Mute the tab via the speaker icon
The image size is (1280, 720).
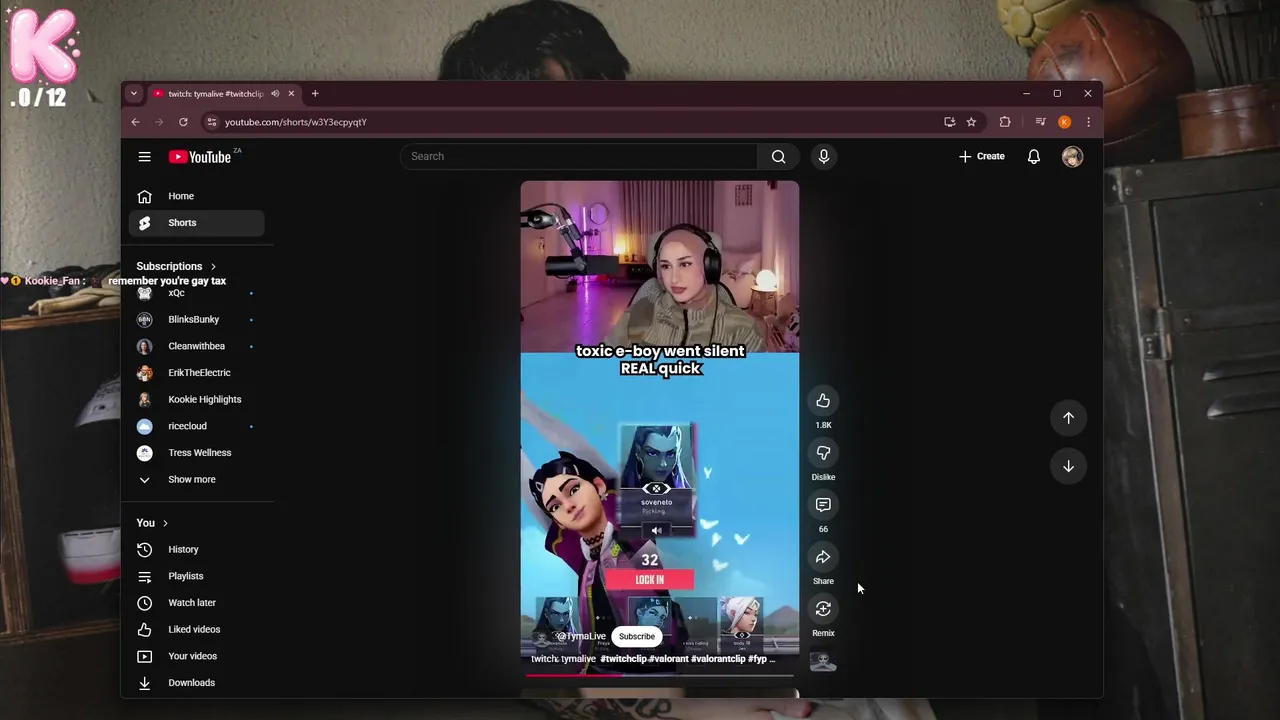coord(275,94)
